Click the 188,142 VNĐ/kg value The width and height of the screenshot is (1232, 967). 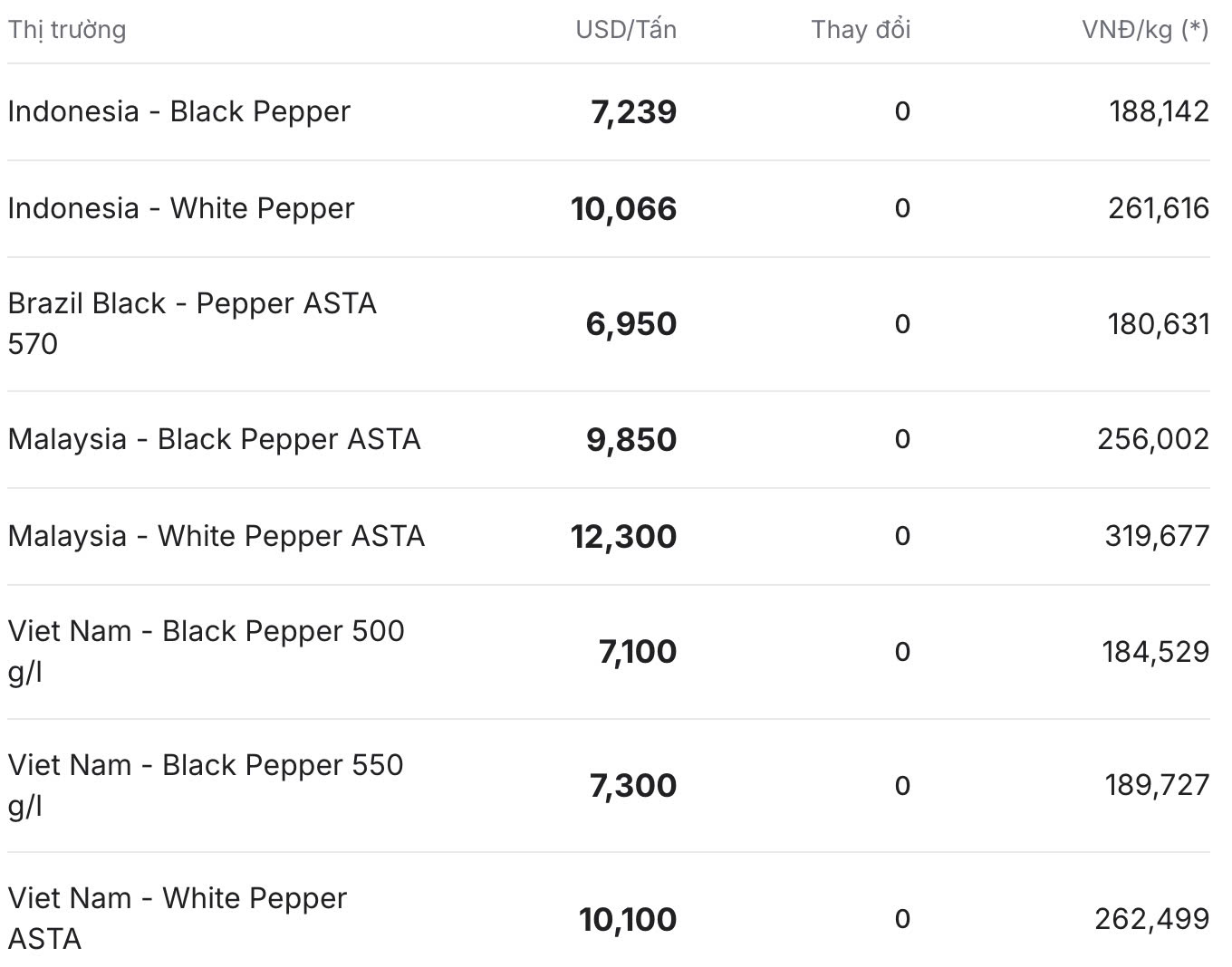[1160, 111]
